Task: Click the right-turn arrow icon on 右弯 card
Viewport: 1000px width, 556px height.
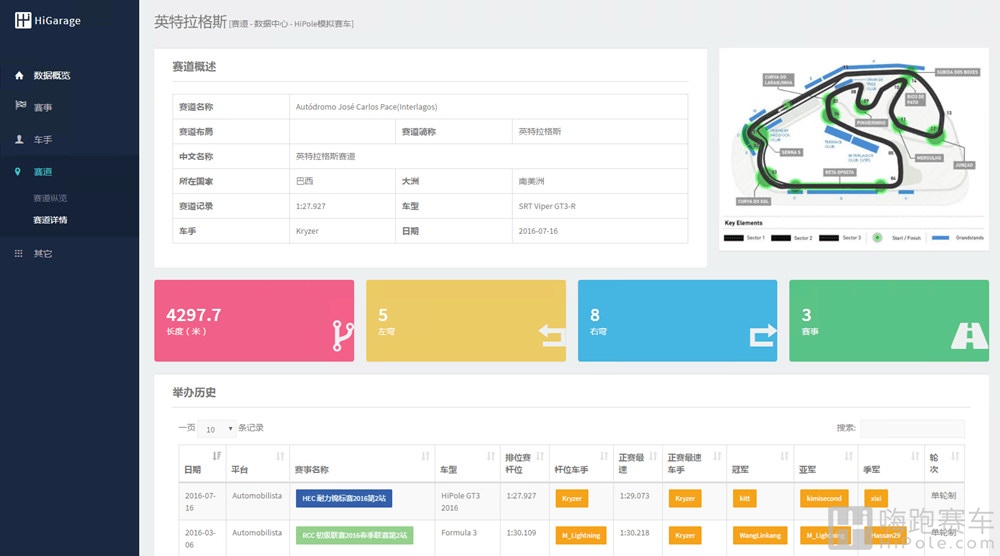Action: click(x=763, y=335)
